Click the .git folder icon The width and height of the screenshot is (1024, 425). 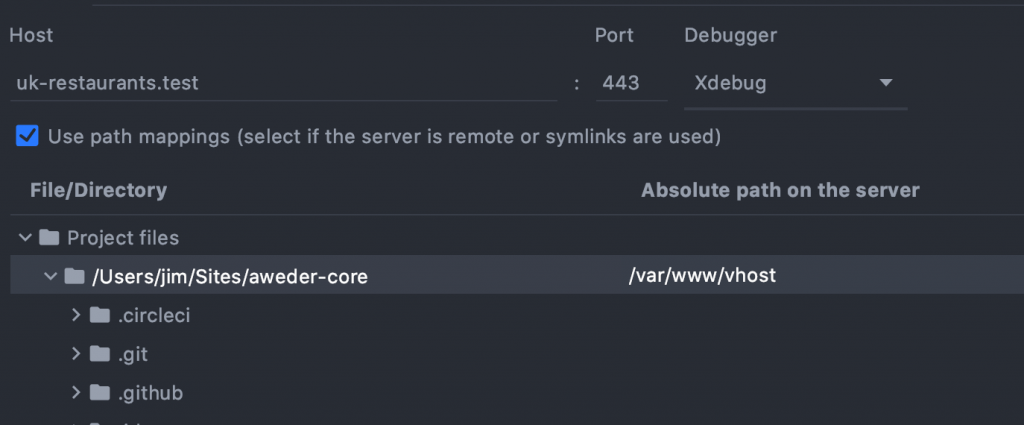pos(100,354)
